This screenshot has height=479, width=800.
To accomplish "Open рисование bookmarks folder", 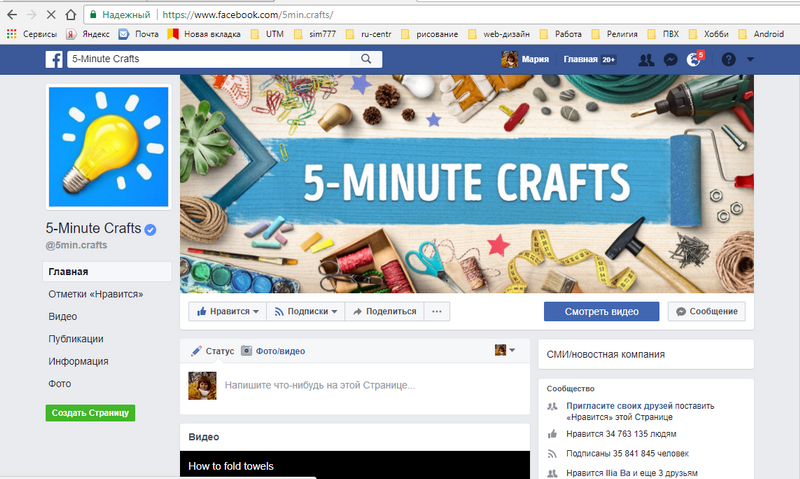I will [x=429, y=34].
